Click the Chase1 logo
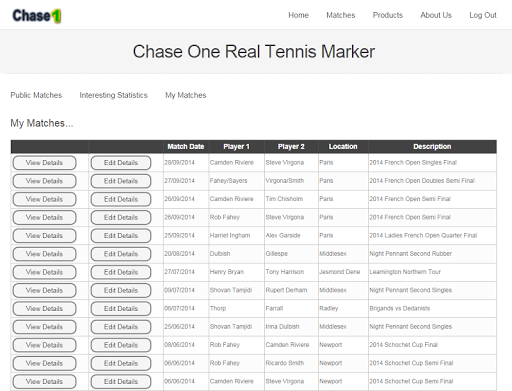This screenshot has height=391, width=512. point(37,16)
